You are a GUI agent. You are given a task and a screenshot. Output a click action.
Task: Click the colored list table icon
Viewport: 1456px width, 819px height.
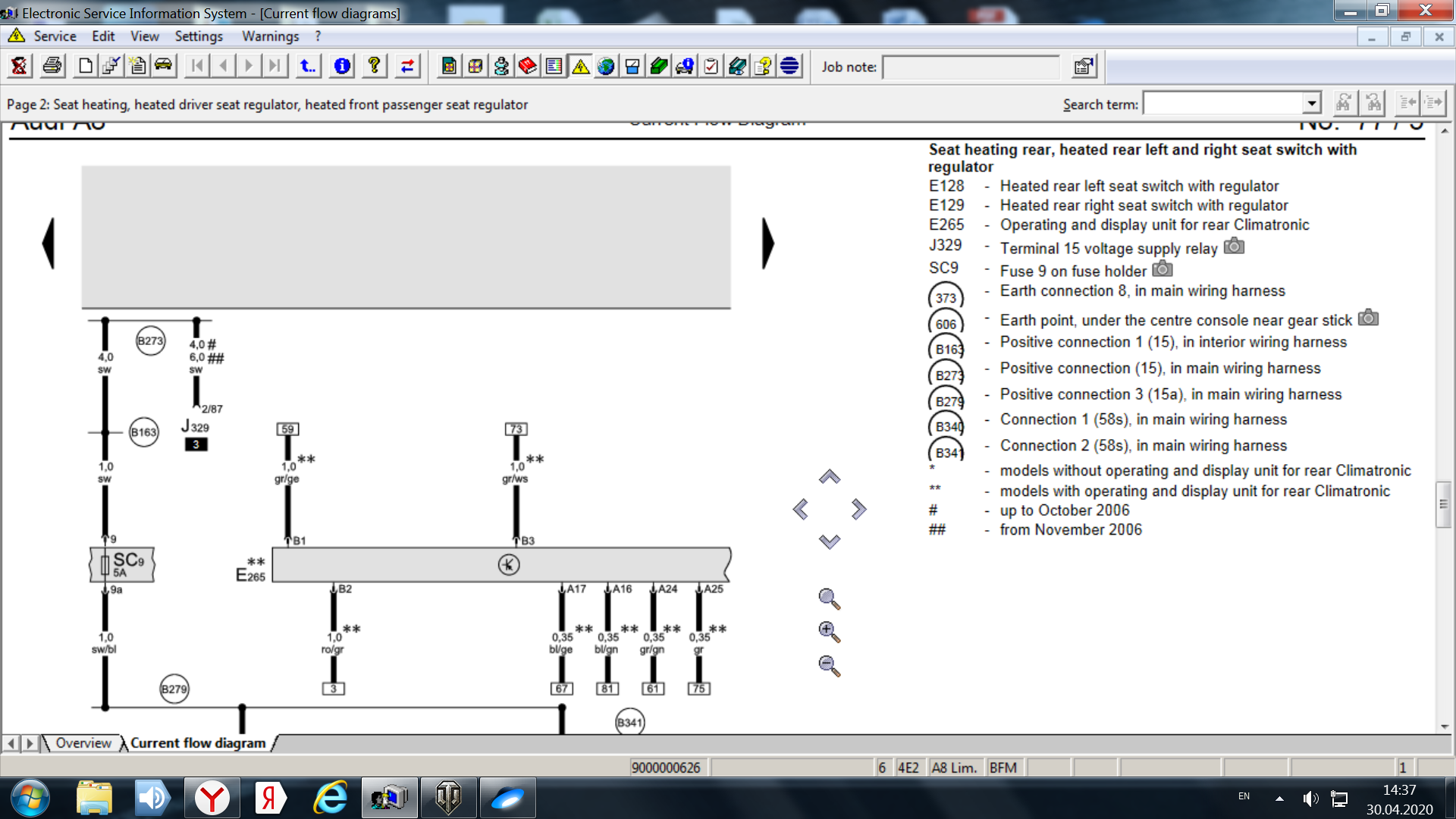554,67
